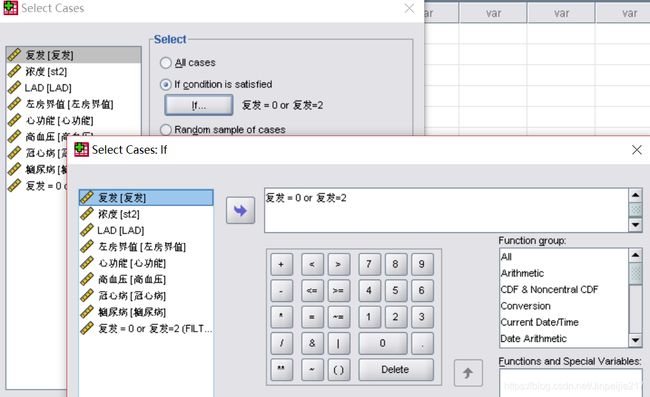Select 浓度 [st2] in Select Cases list

pyautogui.click(x=74, y=71)
